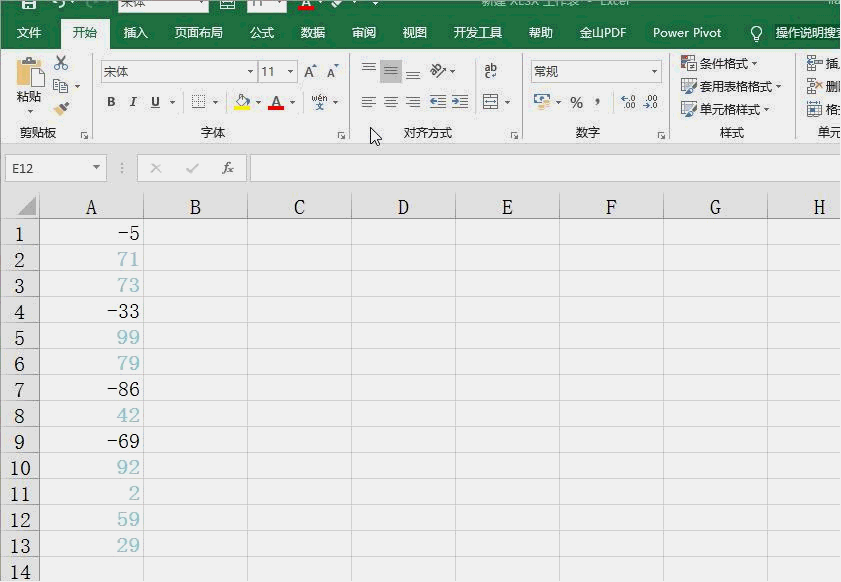Open the Name Box dropdown arrow
Image resolution: width=841 pixels, height=582 pixels.
tap(96, 168)
